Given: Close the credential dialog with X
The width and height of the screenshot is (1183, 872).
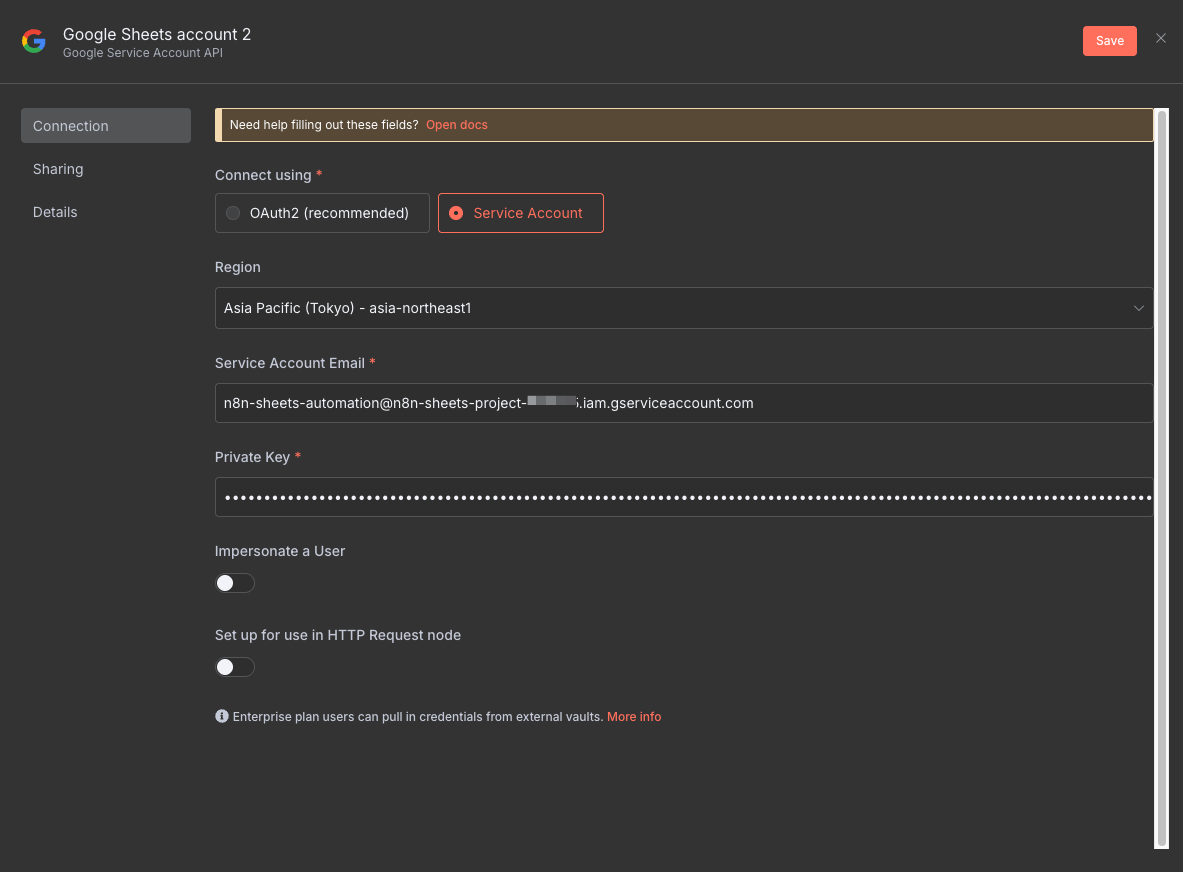Looking at the screenshot, I should point(1160,38).
